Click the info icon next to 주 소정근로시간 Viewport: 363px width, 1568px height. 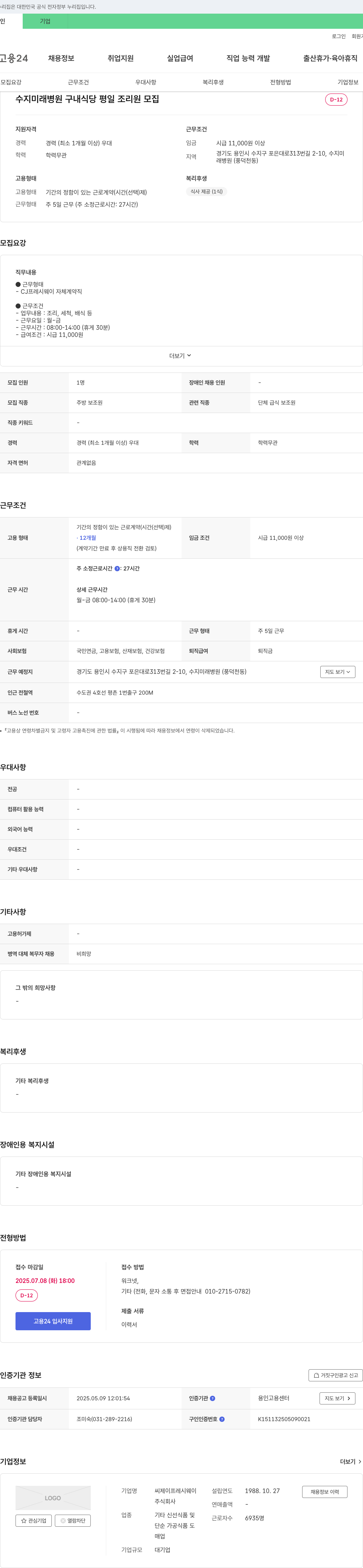[117, 569]
